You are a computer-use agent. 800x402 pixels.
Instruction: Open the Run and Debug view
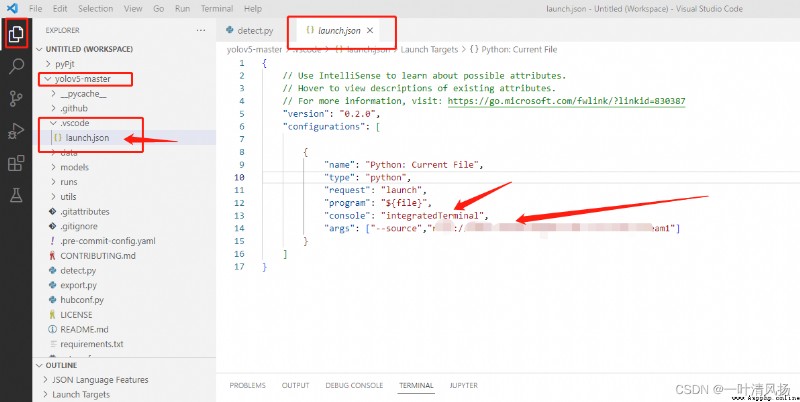(16, 131)
